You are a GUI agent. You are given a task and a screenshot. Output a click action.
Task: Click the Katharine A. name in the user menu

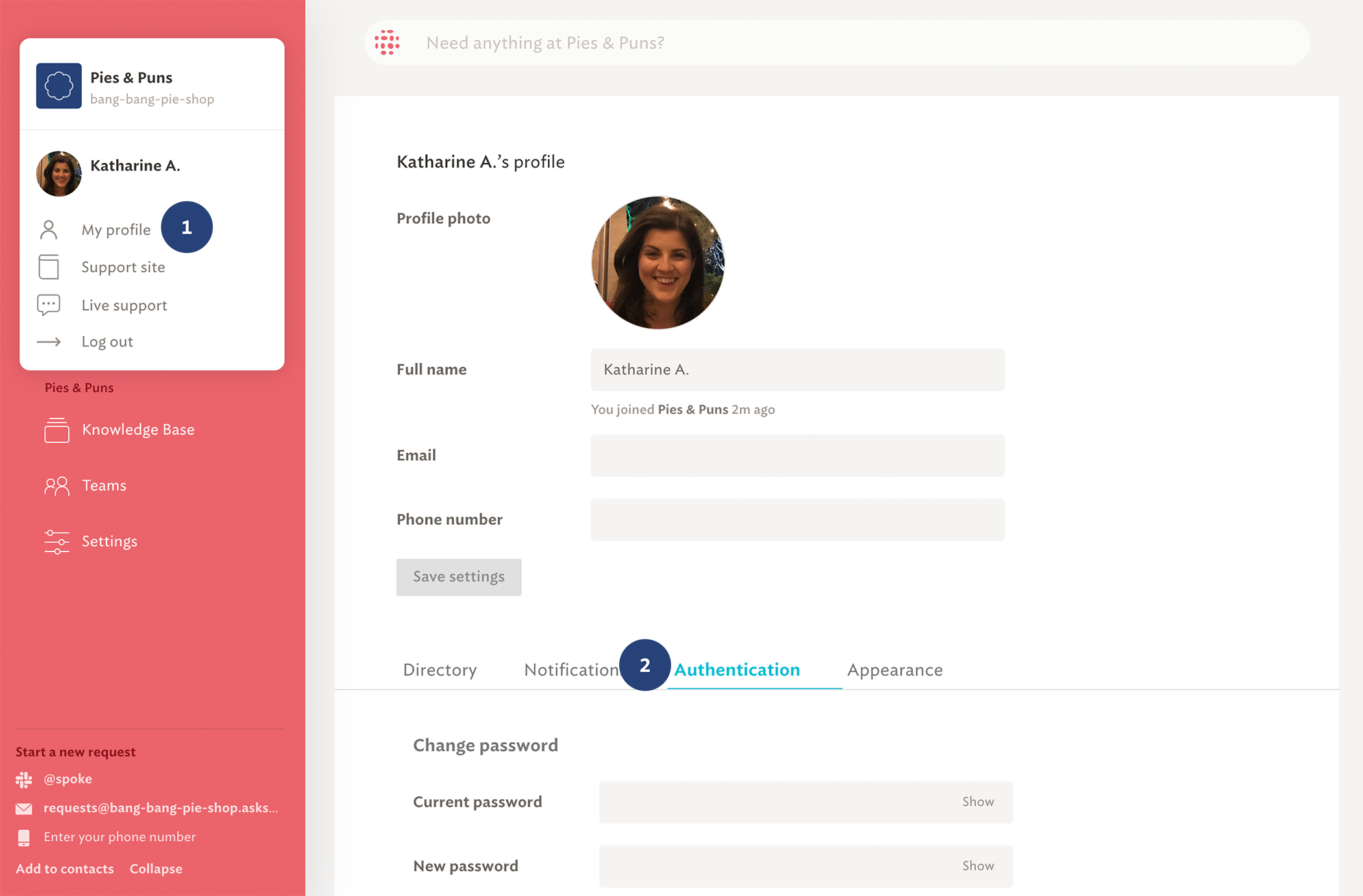135,165
